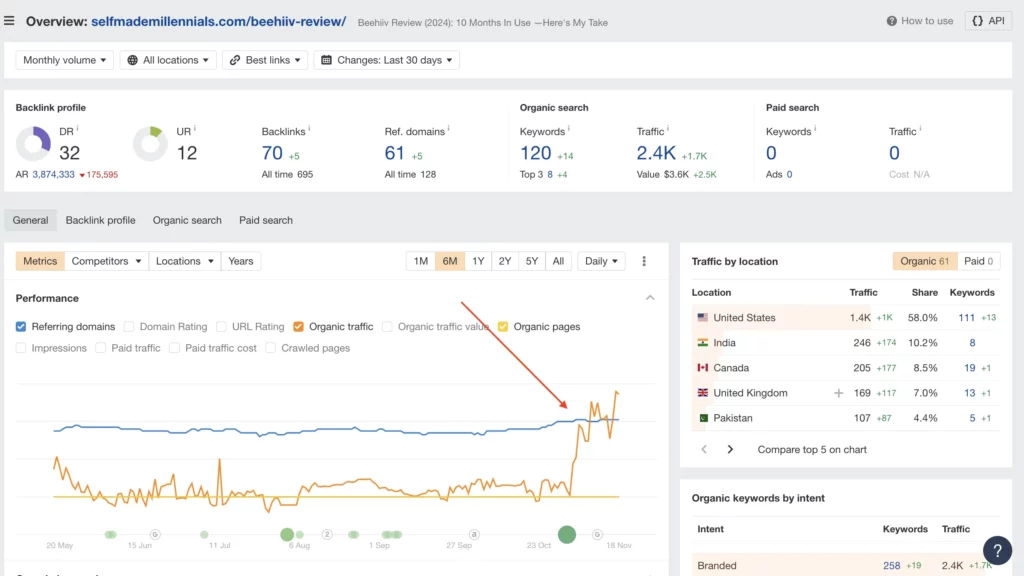Select the 1Y time range

(x=478, y=261)
